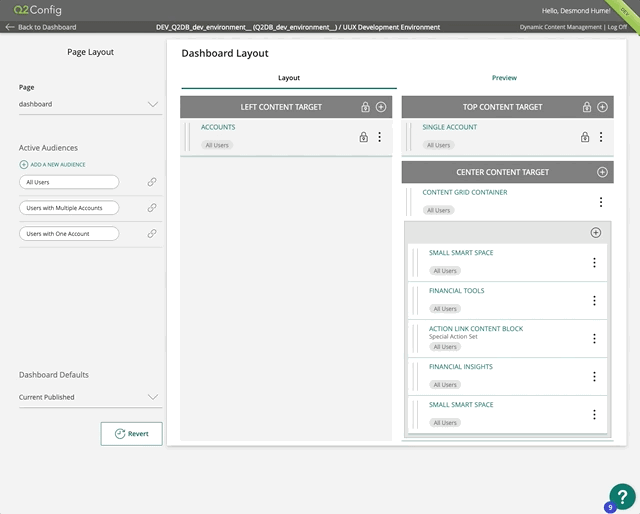640x514 pixels.
Task: Switch to the Layout tab
Action: coord(289,78)
